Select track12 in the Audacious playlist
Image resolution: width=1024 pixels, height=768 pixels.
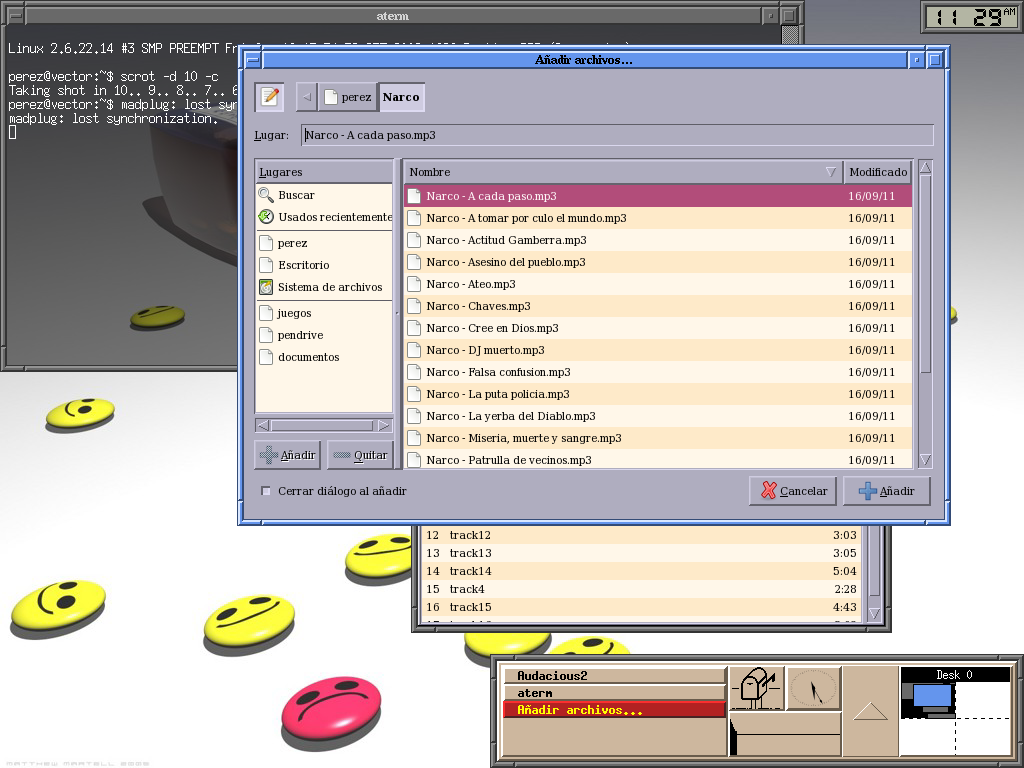point(641,536)
